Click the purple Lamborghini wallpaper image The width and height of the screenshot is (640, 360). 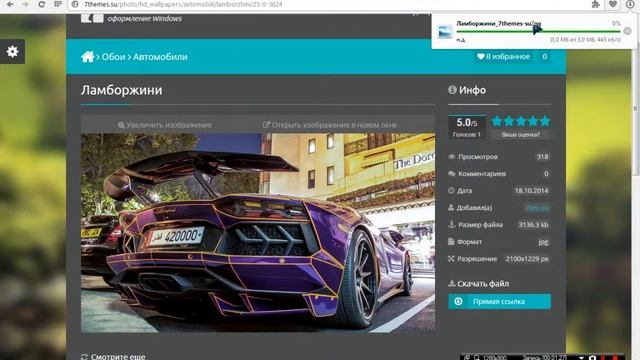point(258,233)
